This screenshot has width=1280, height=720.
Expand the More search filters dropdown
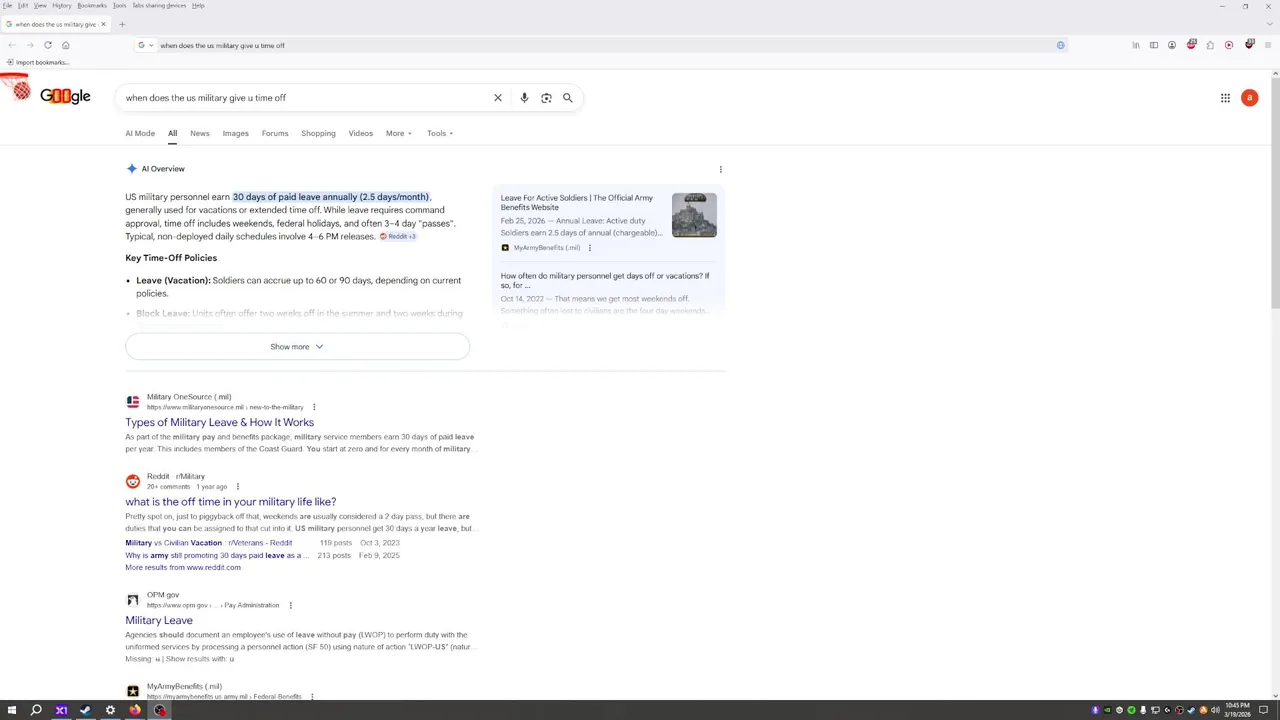tap(399, 133)
